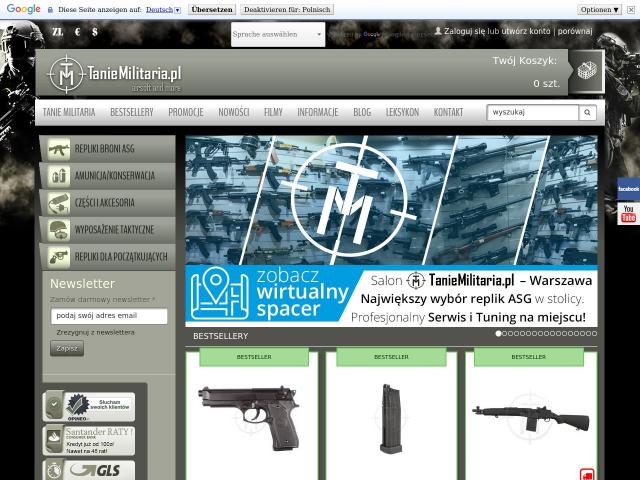
Task: Open the Leksykon menu item
Action: [x=402, y=112]
